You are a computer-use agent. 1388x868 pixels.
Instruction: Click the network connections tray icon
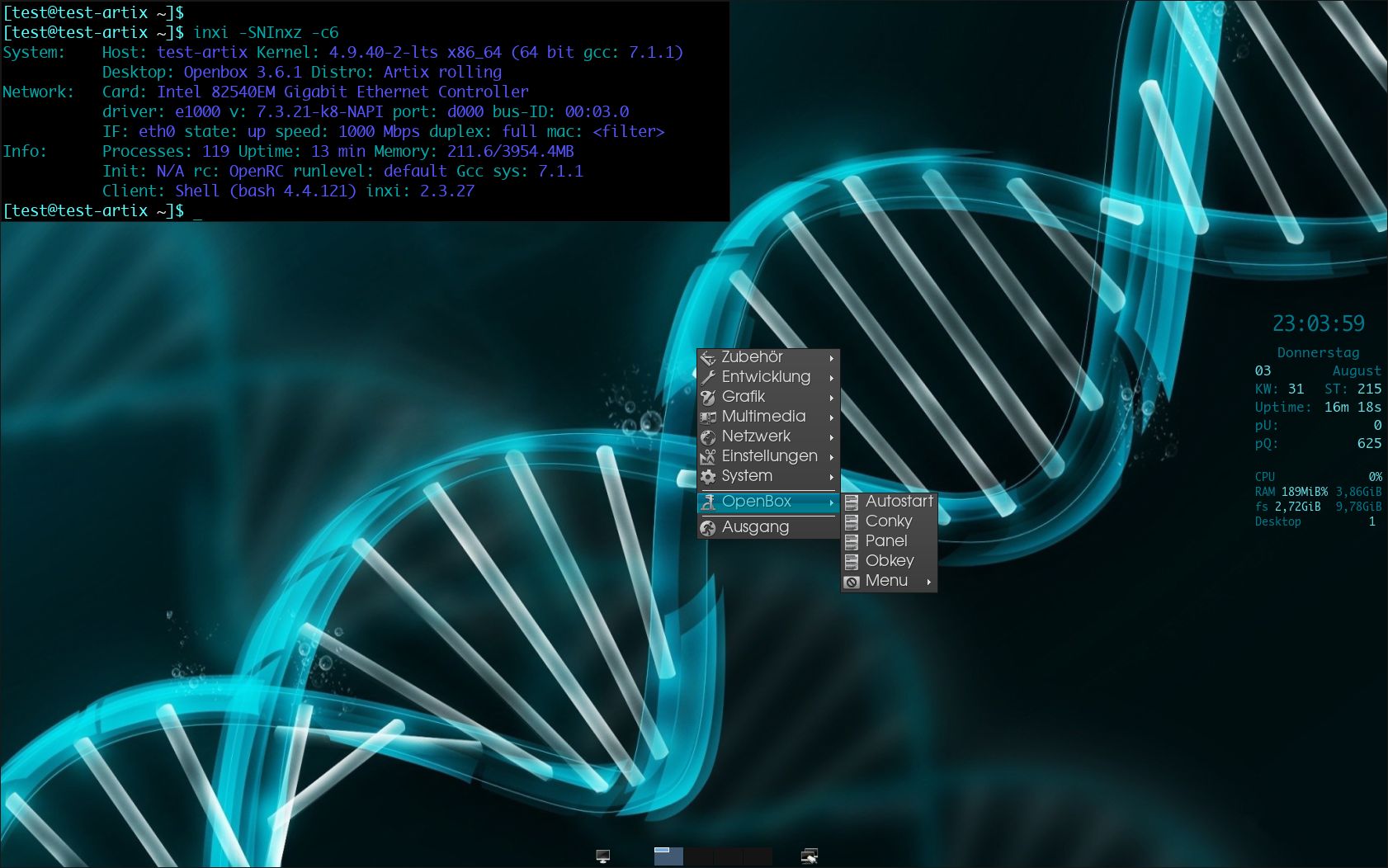pos(809,856)
